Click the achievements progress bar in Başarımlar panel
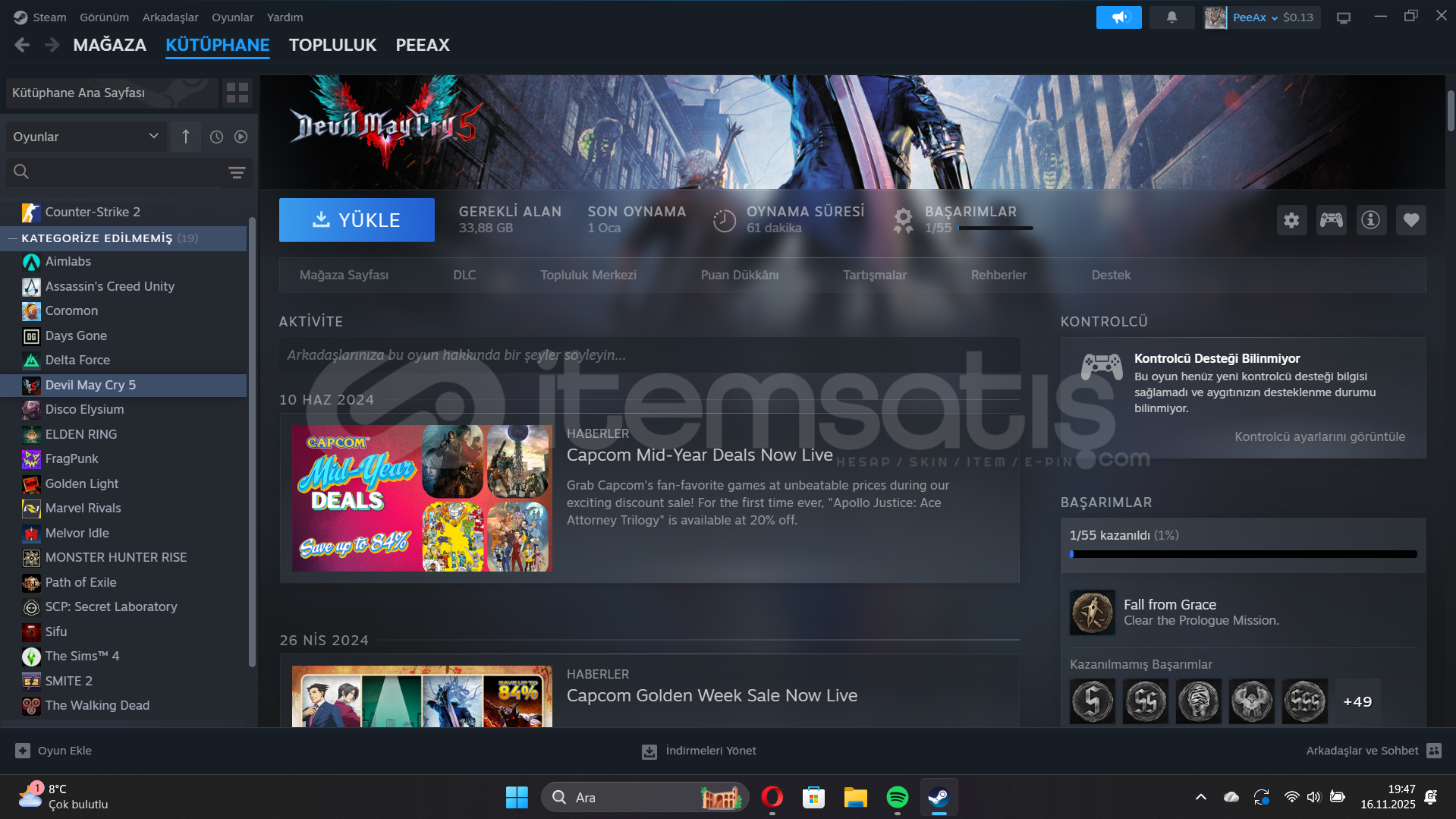This screenshot has height=819, width=1456. pos(1243,554)
